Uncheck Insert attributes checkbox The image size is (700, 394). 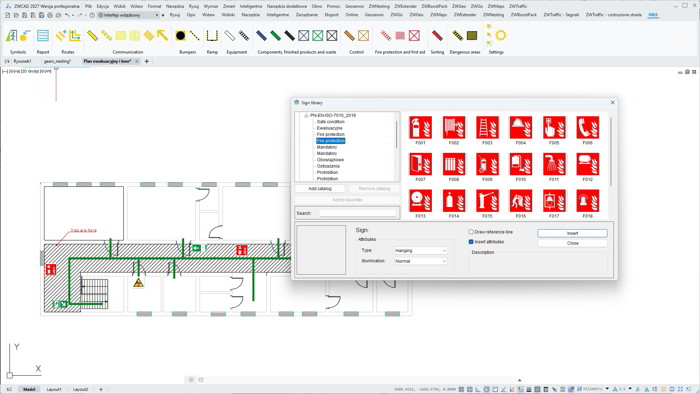(x=471, y=242)
